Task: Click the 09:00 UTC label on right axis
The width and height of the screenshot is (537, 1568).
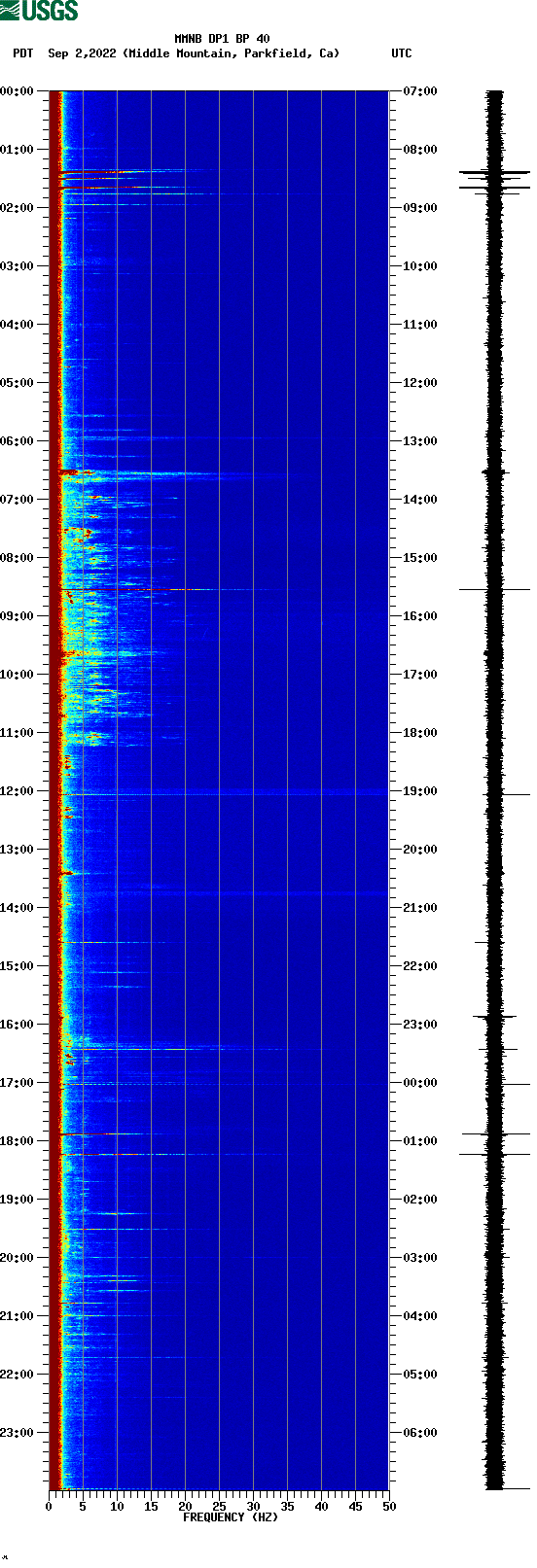Action: [420, 208]
